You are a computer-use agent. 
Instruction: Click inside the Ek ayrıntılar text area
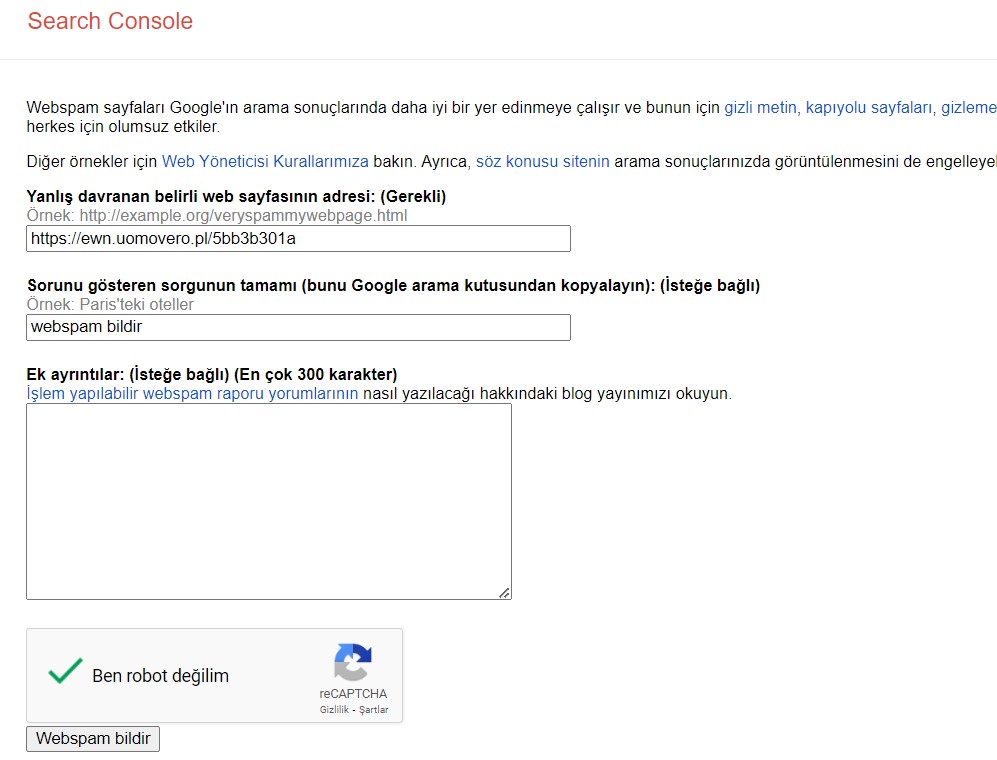click(269, 501)
